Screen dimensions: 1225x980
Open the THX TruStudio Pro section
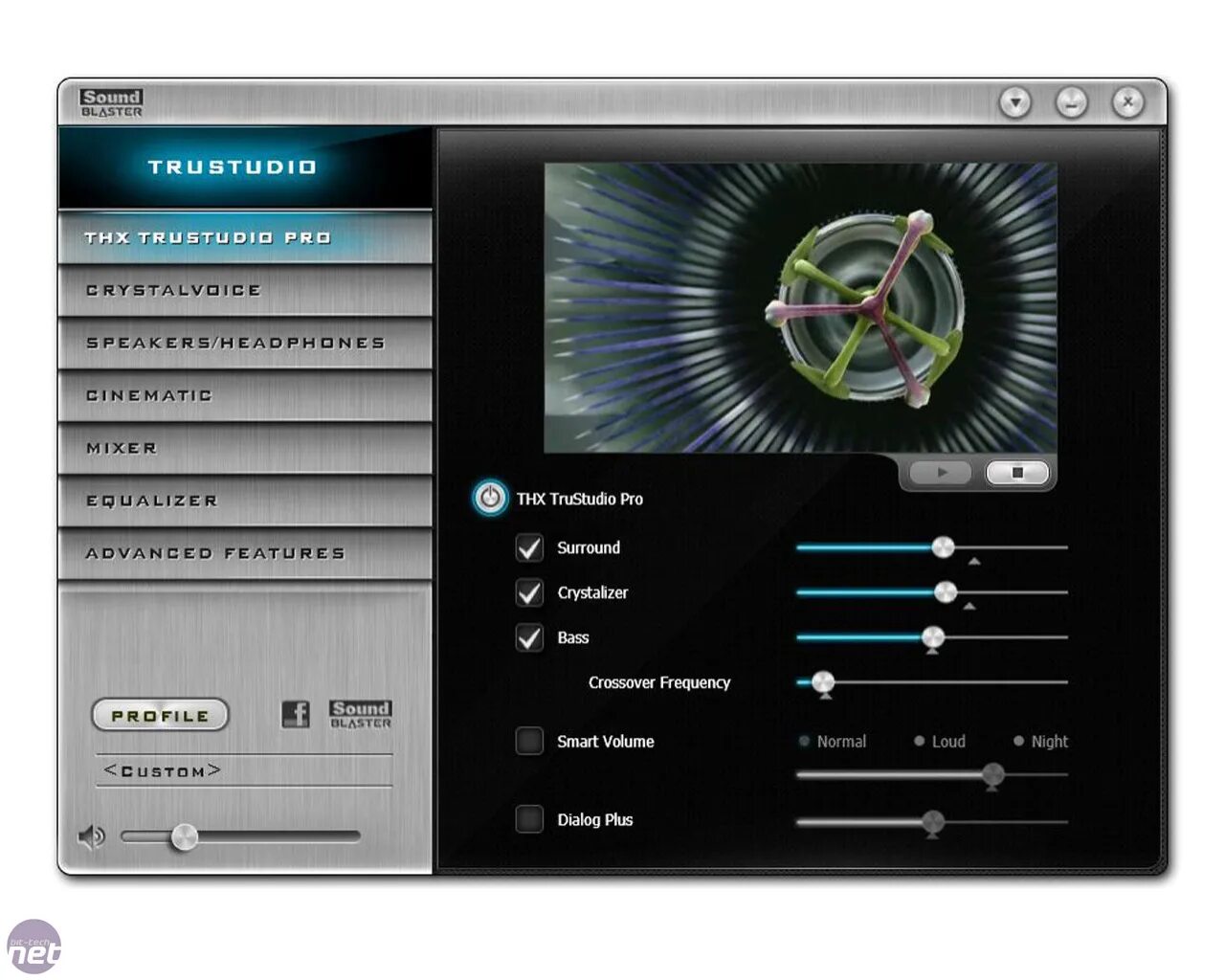(x=245, y=237)
